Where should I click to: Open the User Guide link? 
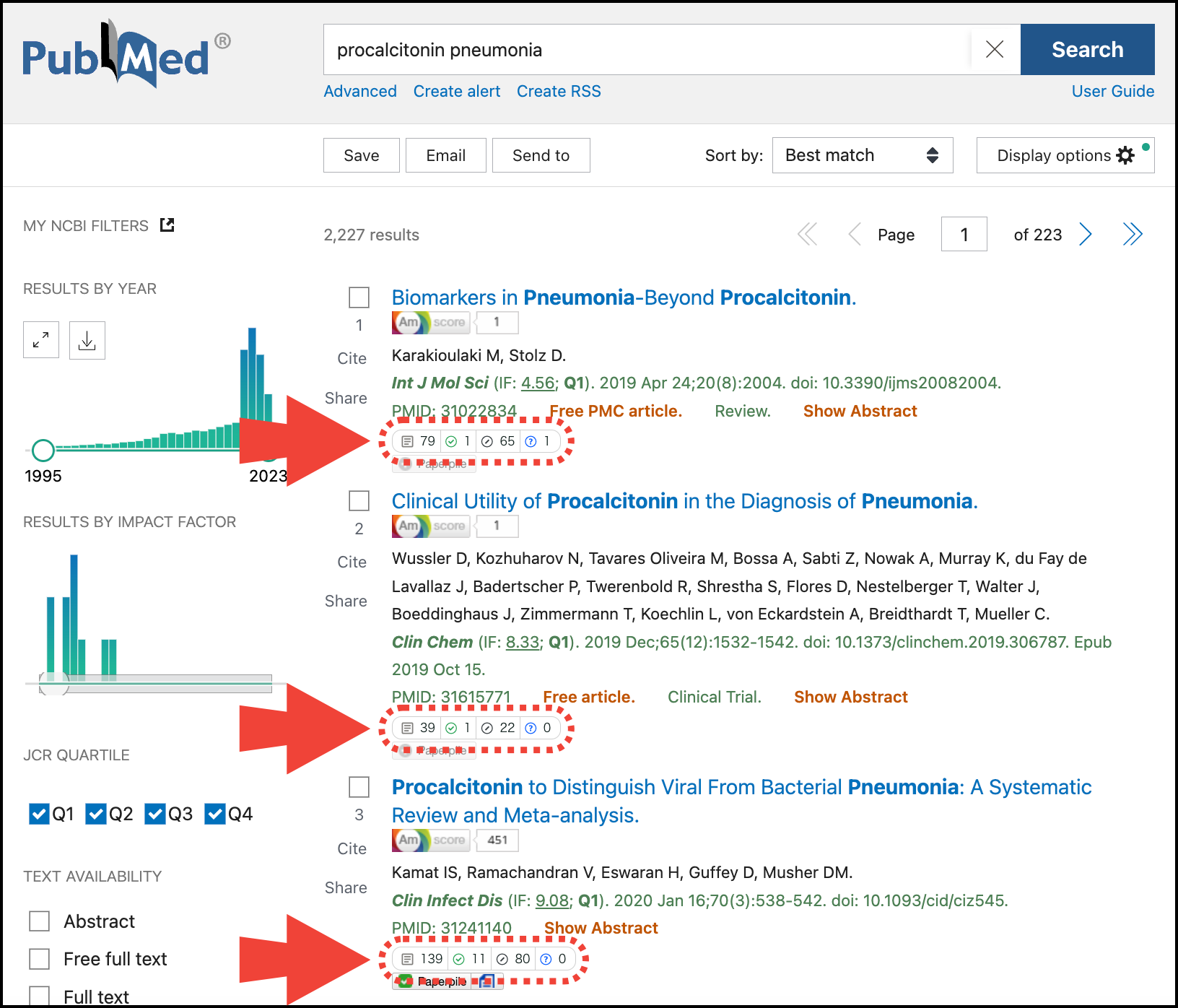pyautogui.click(x=1112, y=91)
